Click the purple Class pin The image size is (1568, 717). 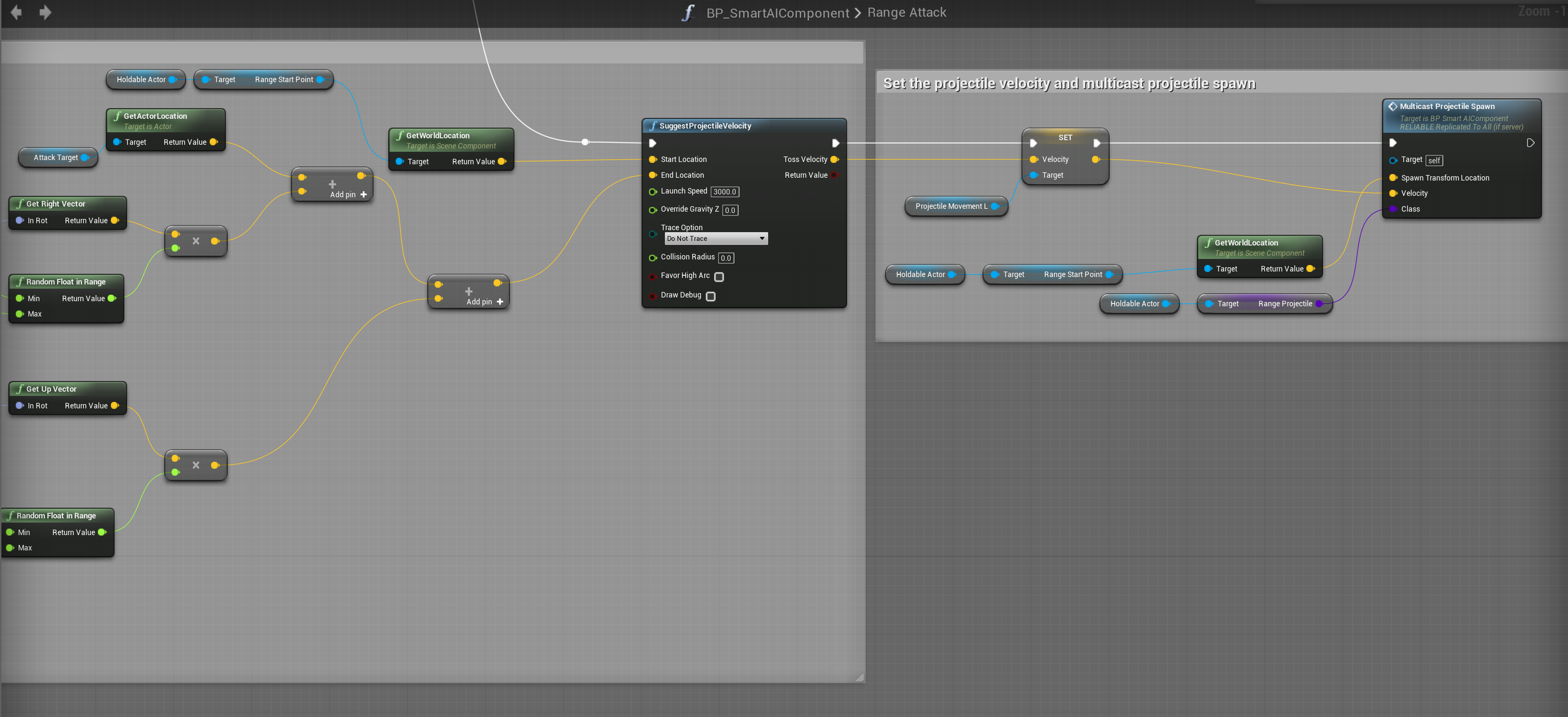(1393, 210)
